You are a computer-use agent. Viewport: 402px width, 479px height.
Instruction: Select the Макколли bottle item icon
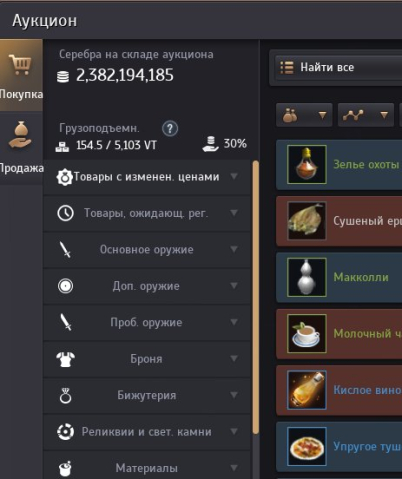point(307,277)
